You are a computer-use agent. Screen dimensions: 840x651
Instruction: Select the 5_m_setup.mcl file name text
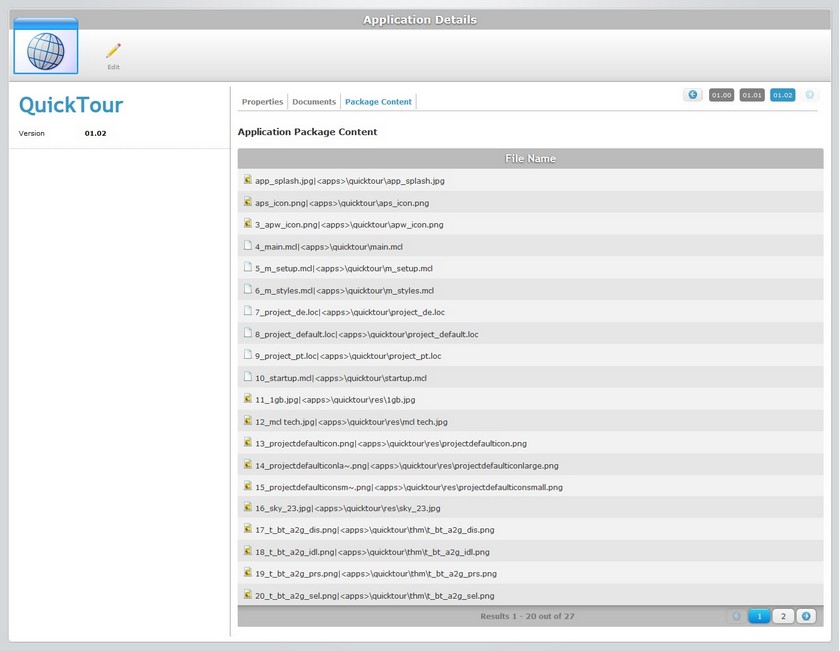[344, 268]
